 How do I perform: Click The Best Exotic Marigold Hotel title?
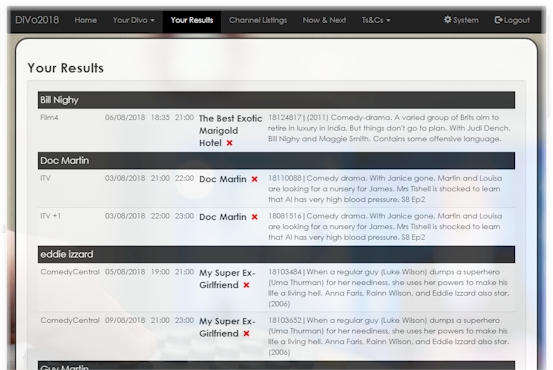(230, 131)
